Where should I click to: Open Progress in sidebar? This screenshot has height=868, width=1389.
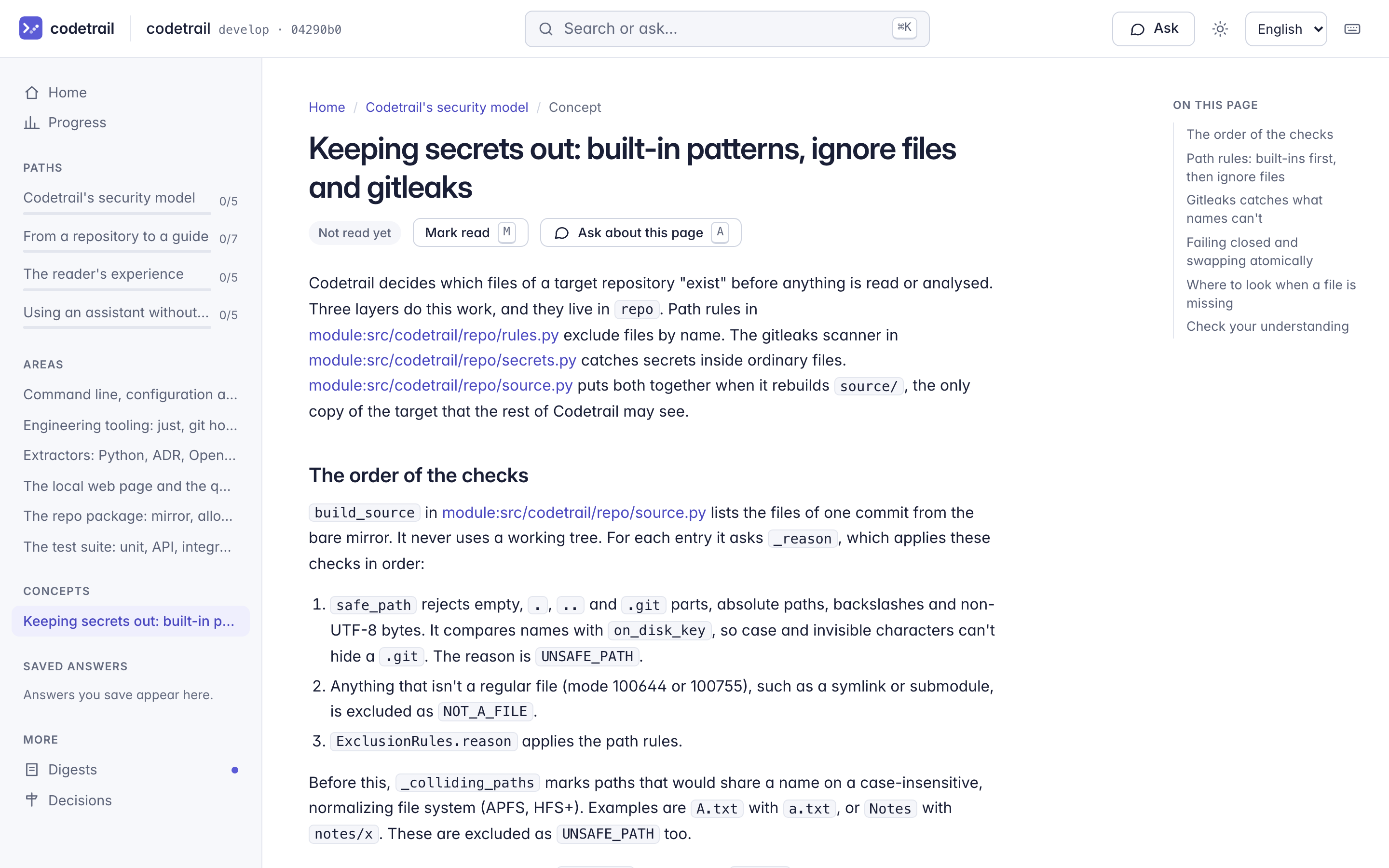(131, 122)
